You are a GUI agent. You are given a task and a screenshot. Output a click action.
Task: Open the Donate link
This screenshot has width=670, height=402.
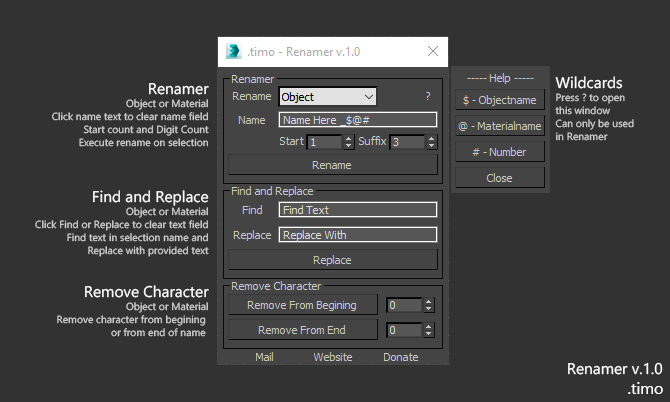400,357
